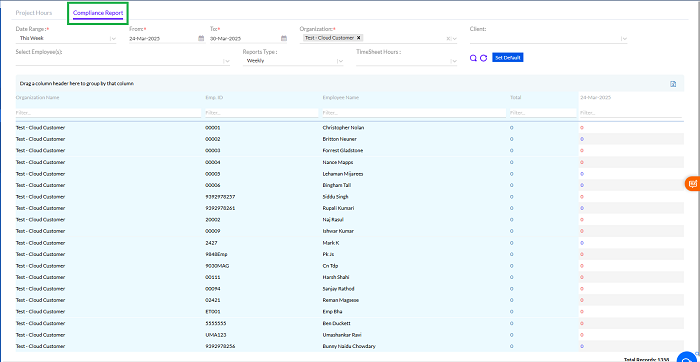Expand the Client dropdown
The width and height of the screenshot is (700, 362).
[x=624, y=38]
